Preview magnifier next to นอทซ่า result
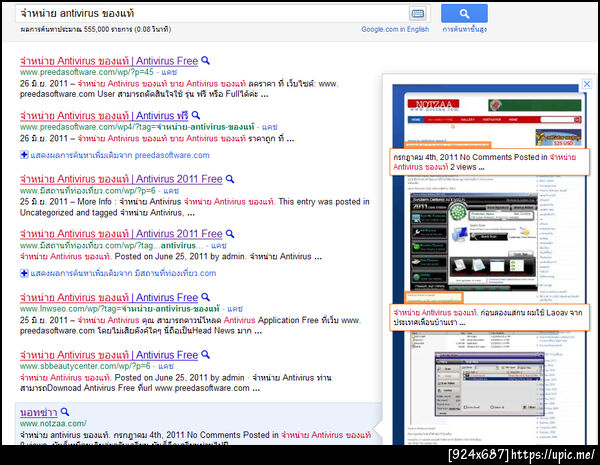This screenshot has height=465, width=600. 65,412
